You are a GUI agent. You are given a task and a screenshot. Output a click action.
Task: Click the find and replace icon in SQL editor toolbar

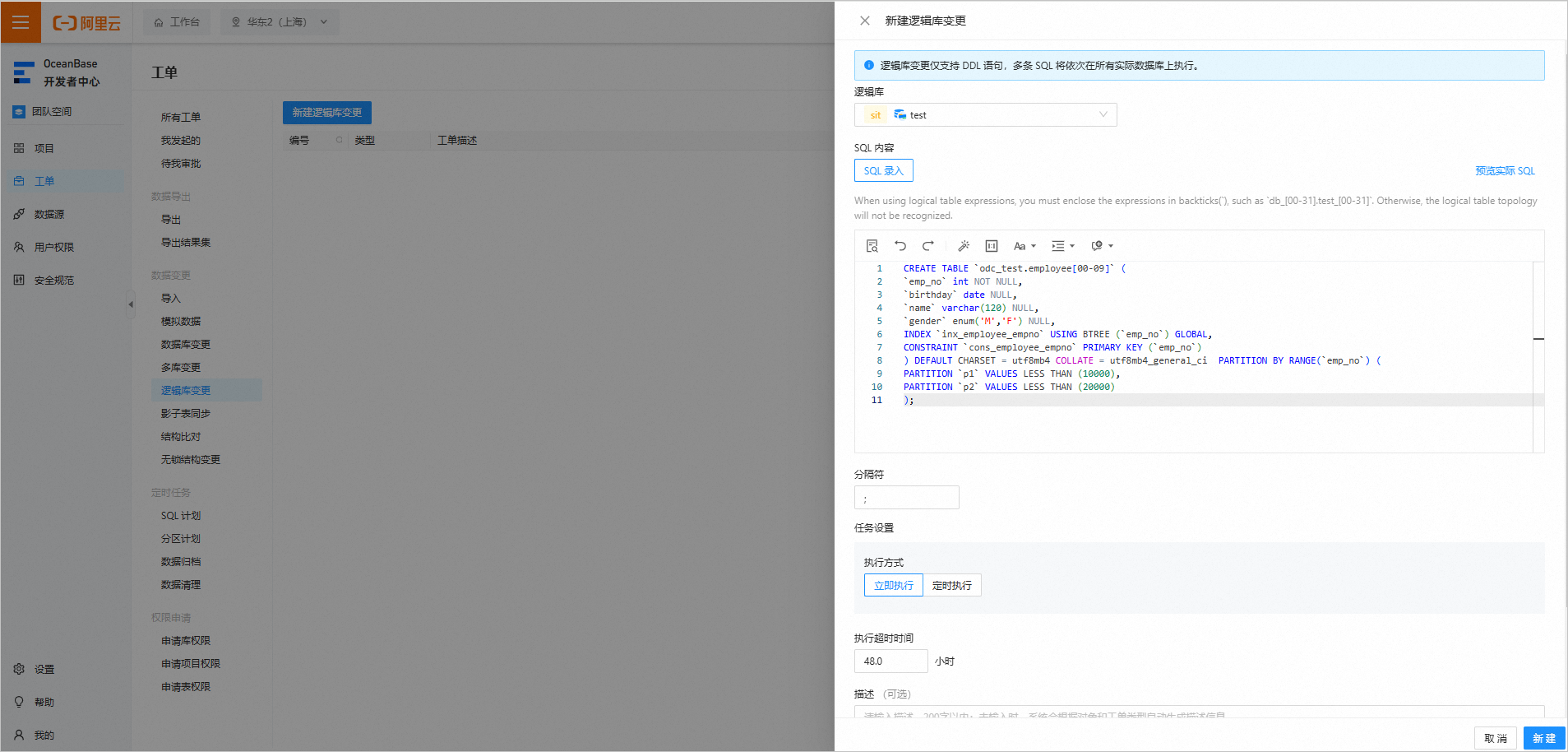(x=872, y=246)
